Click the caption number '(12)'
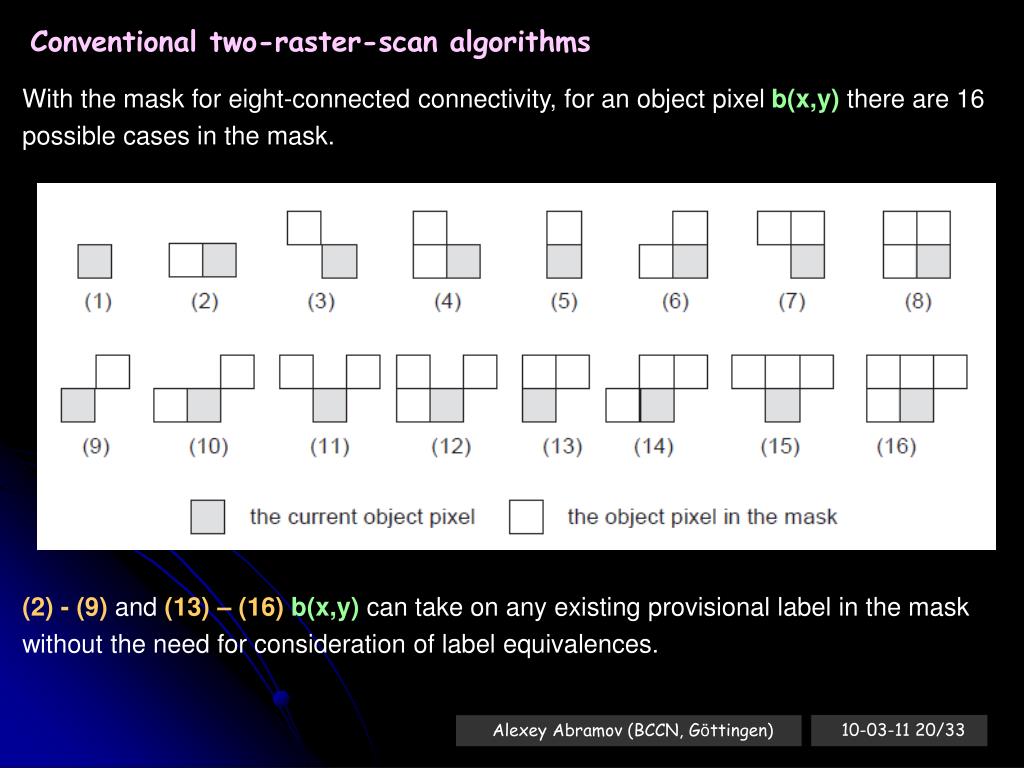Screen dimensions: 1024x768 (x=451, y=447)
